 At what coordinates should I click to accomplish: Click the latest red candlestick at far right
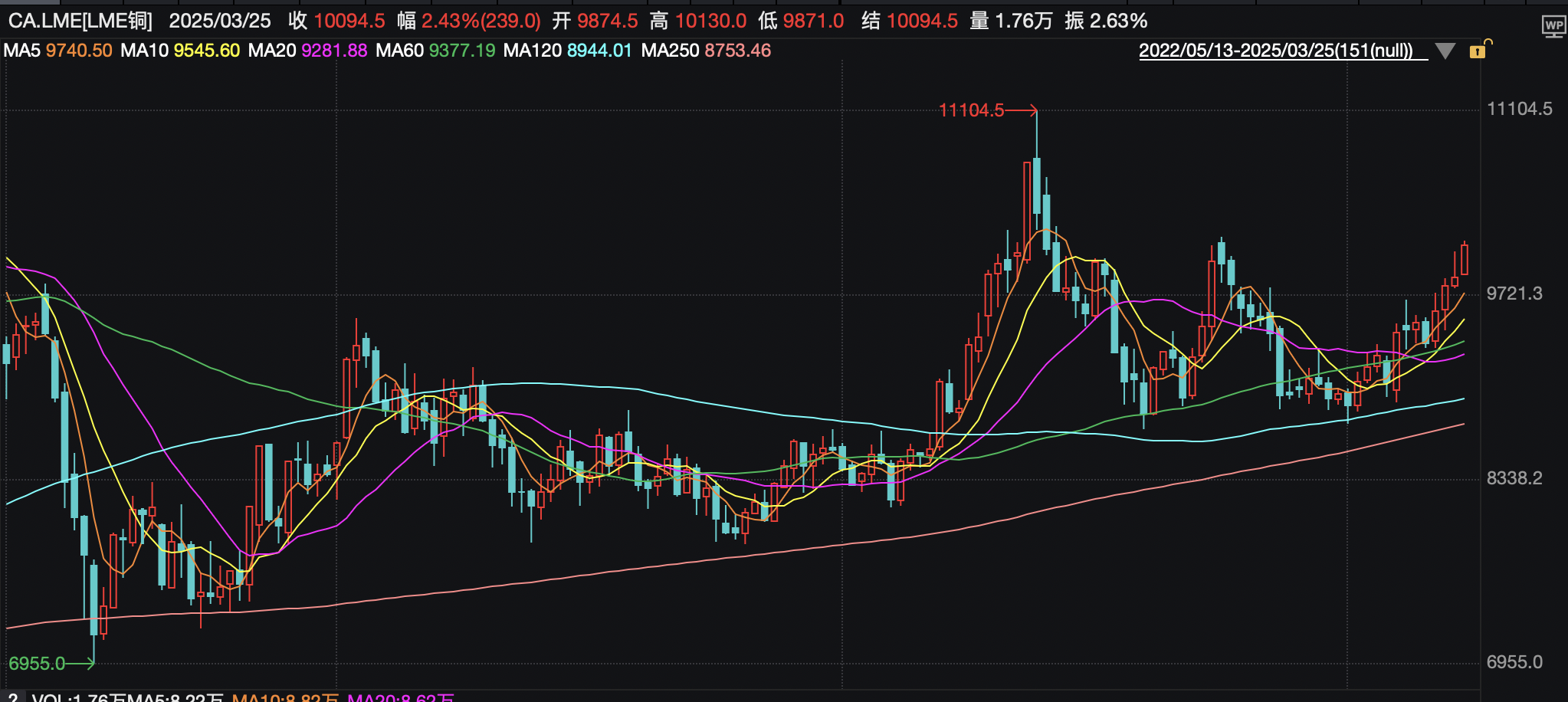(1465, 259)
